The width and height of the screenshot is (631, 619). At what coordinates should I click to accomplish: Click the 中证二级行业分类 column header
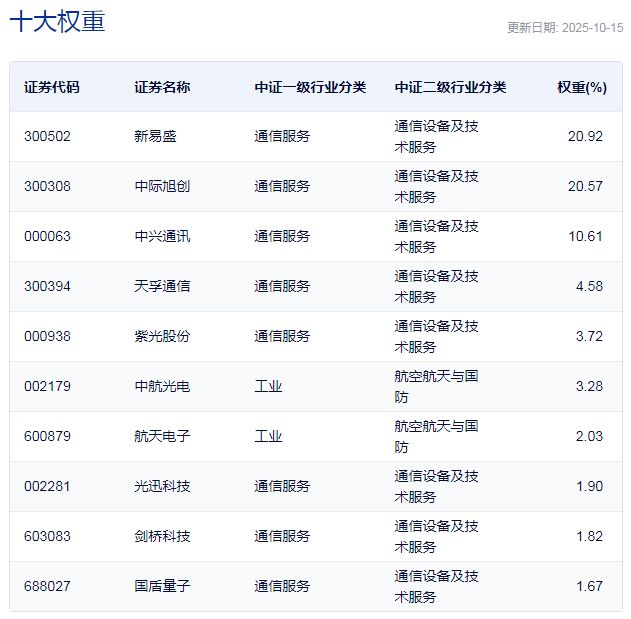(x=450, y=87)
